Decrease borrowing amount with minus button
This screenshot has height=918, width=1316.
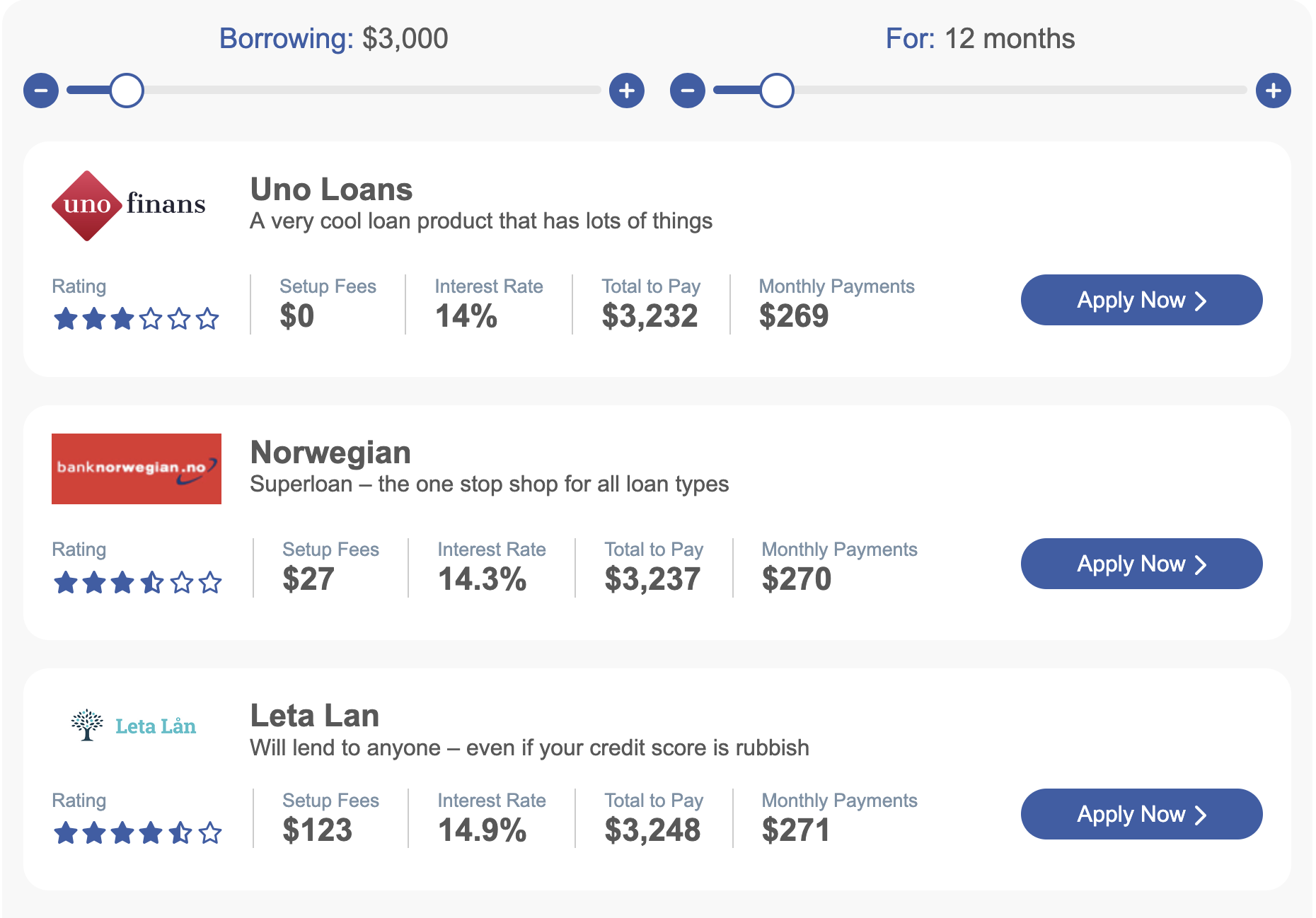pyautogui.click(x=41, y=91)
